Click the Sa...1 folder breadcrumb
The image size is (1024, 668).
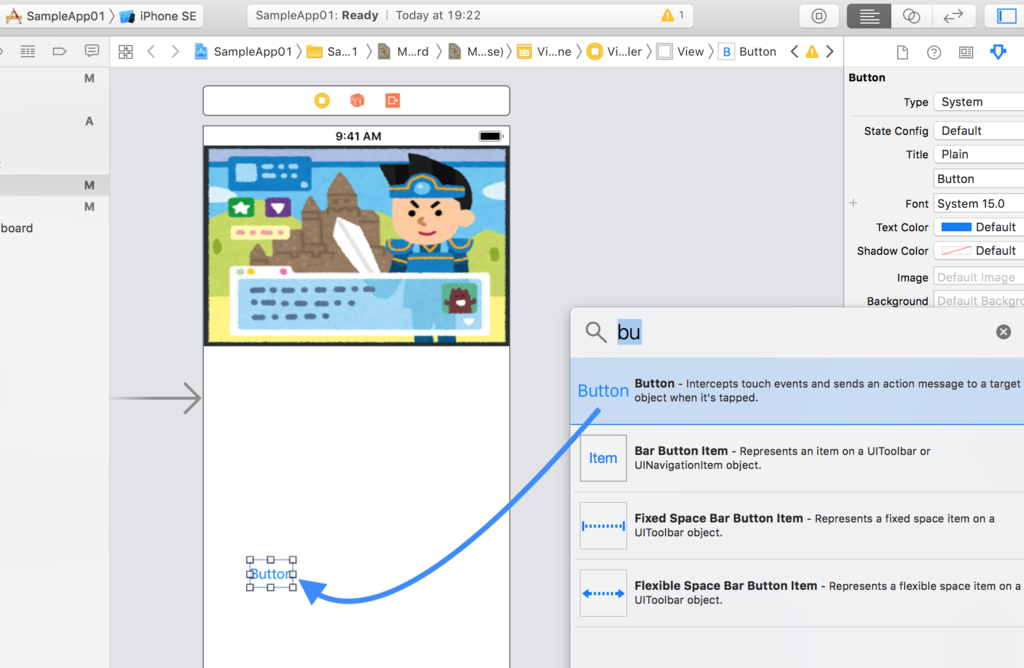coord(332,52)
